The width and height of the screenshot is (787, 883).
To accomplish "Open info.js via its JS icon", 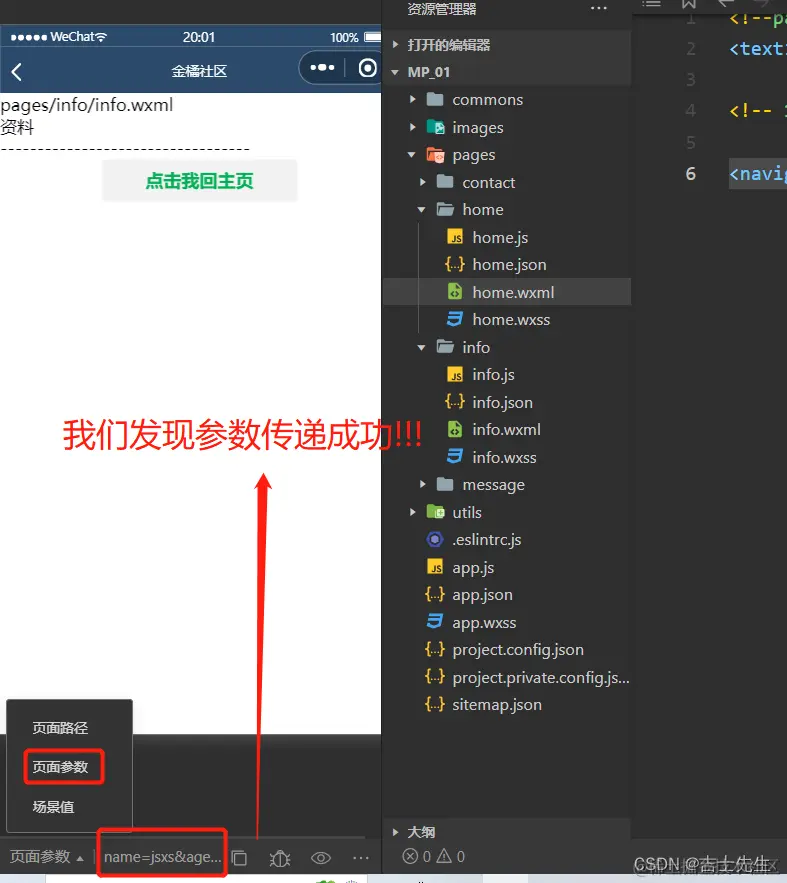I will [455, 374].
